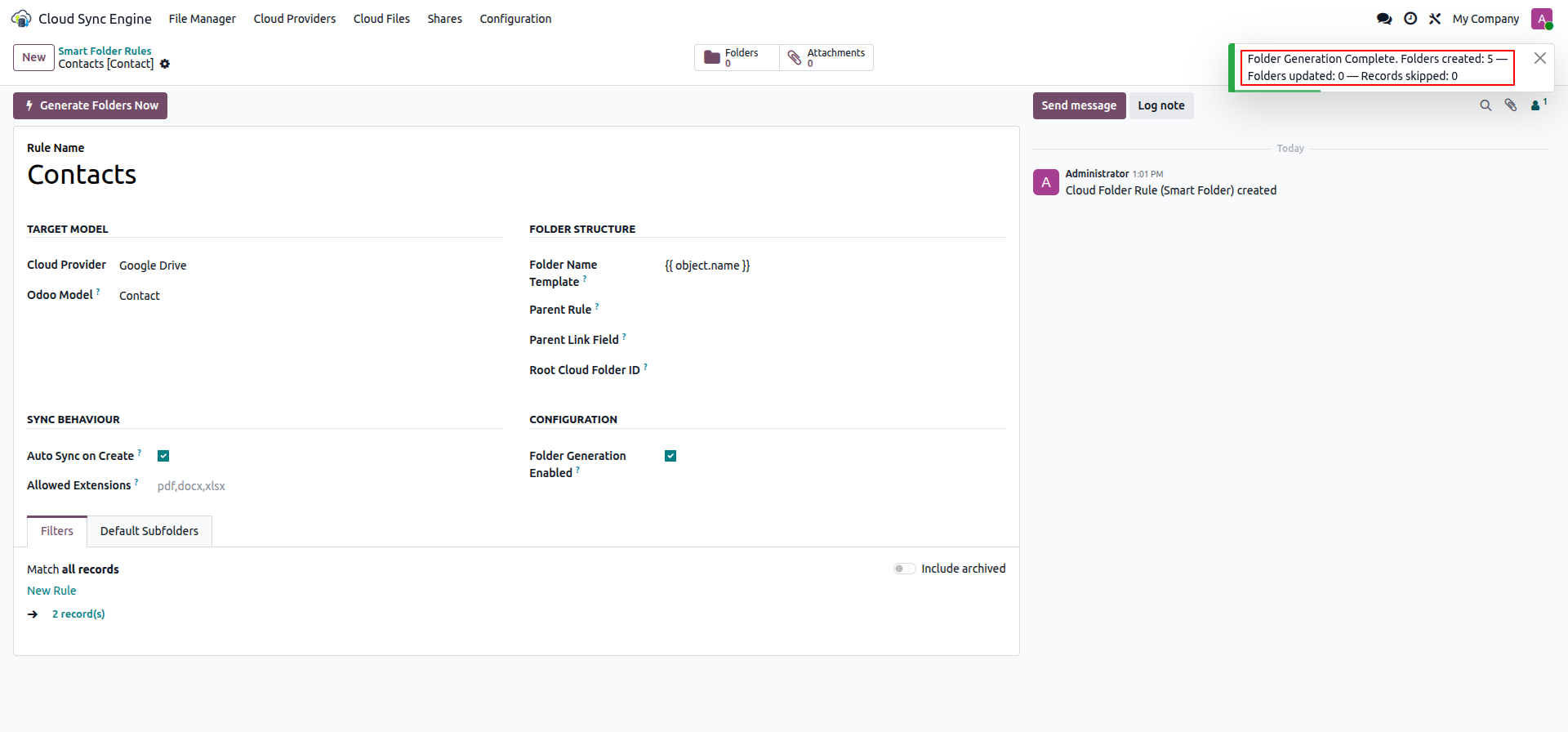The image size is (1568, 732).
Task: Add a filter with New Rule link
Action: (x=51, y=591)
